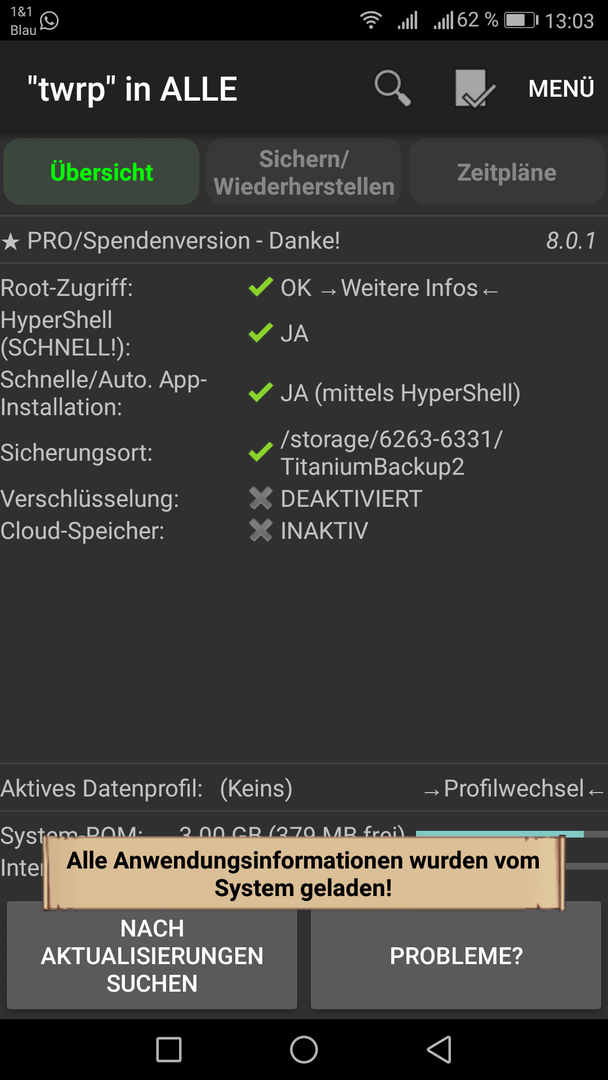Viewport: 608px width, 1080px height.
Task: Open the Profilwechsel profile switcher
Action: (514, 789)
